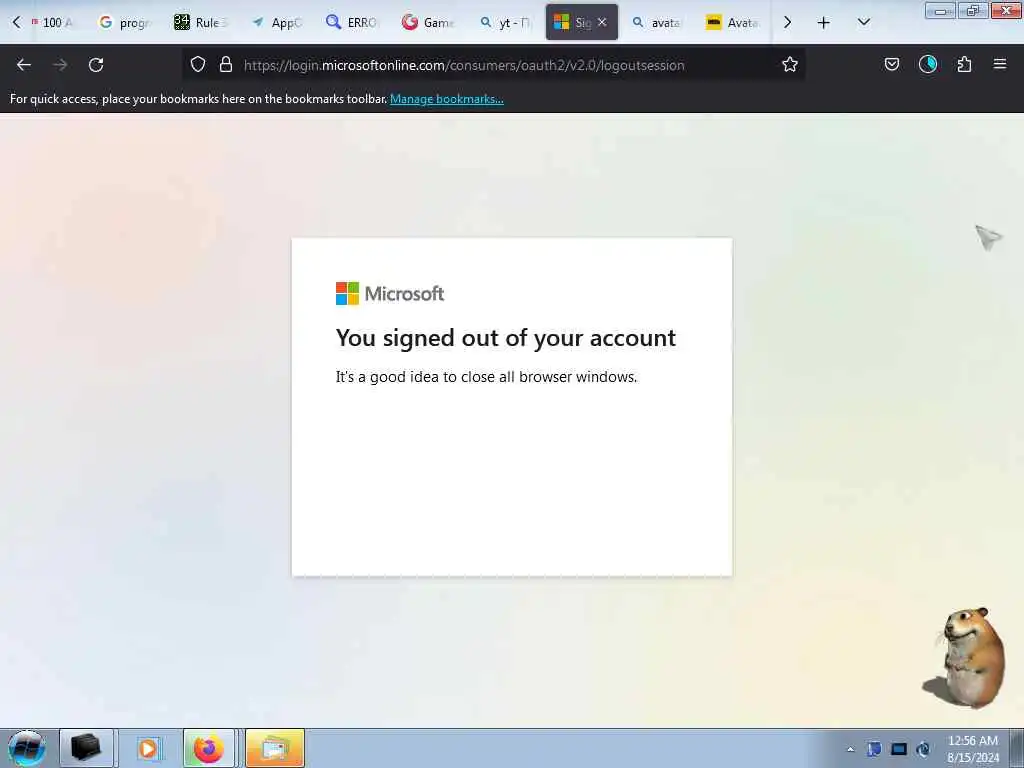Open the Windows Start menu

[26, 748]
